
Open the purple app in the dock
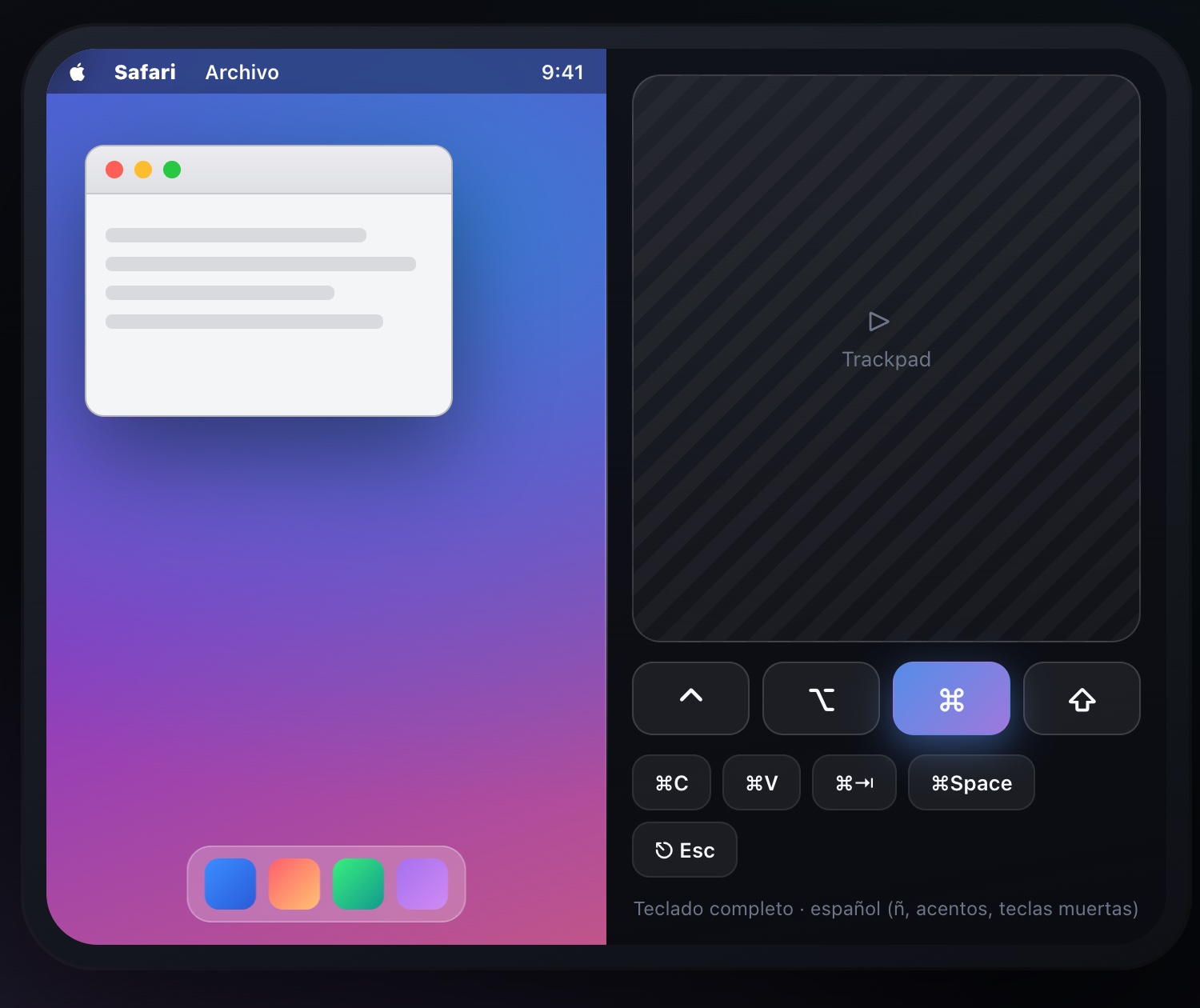click(422, 884)
